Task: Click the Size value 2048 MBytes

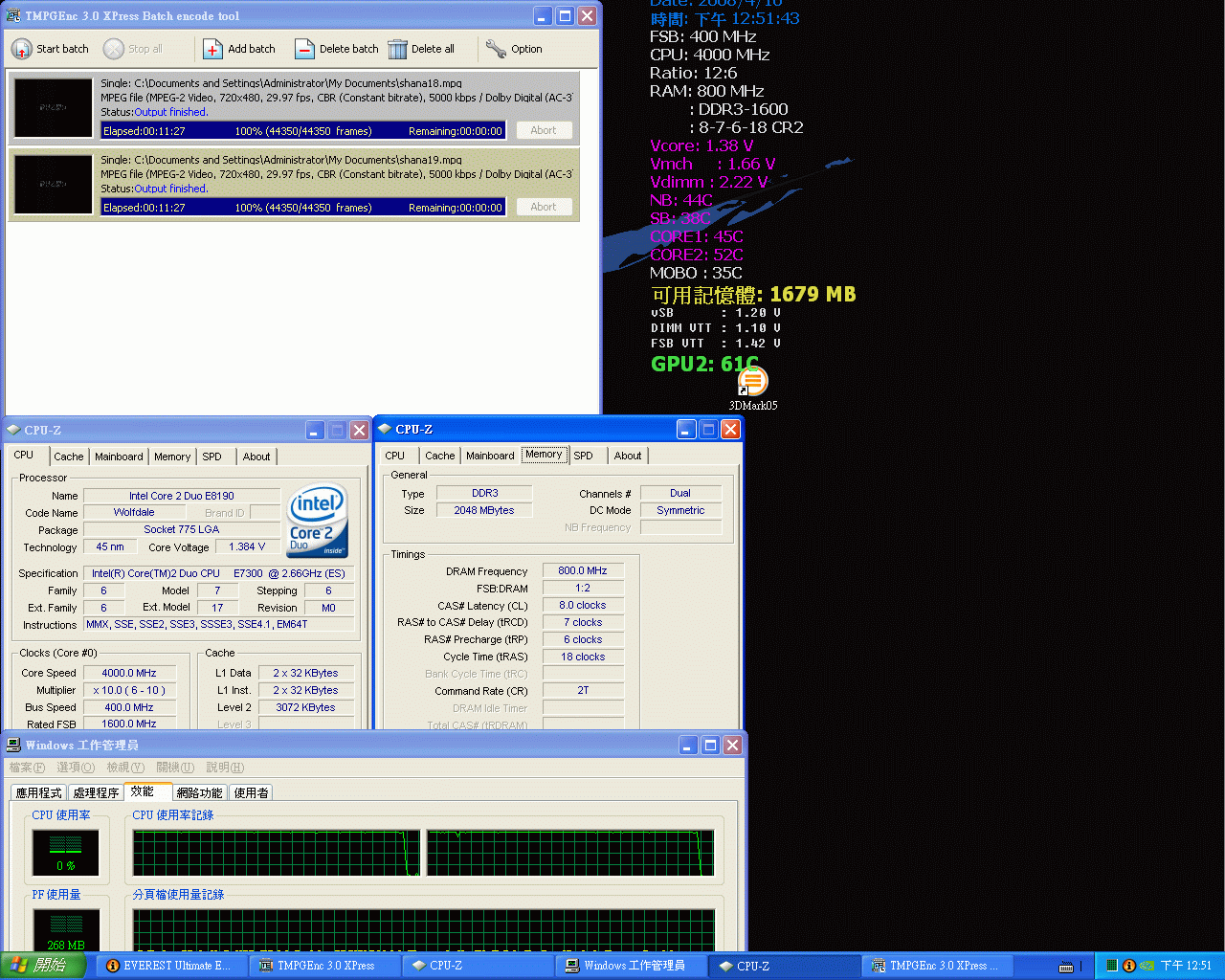Action: point(484,510)
